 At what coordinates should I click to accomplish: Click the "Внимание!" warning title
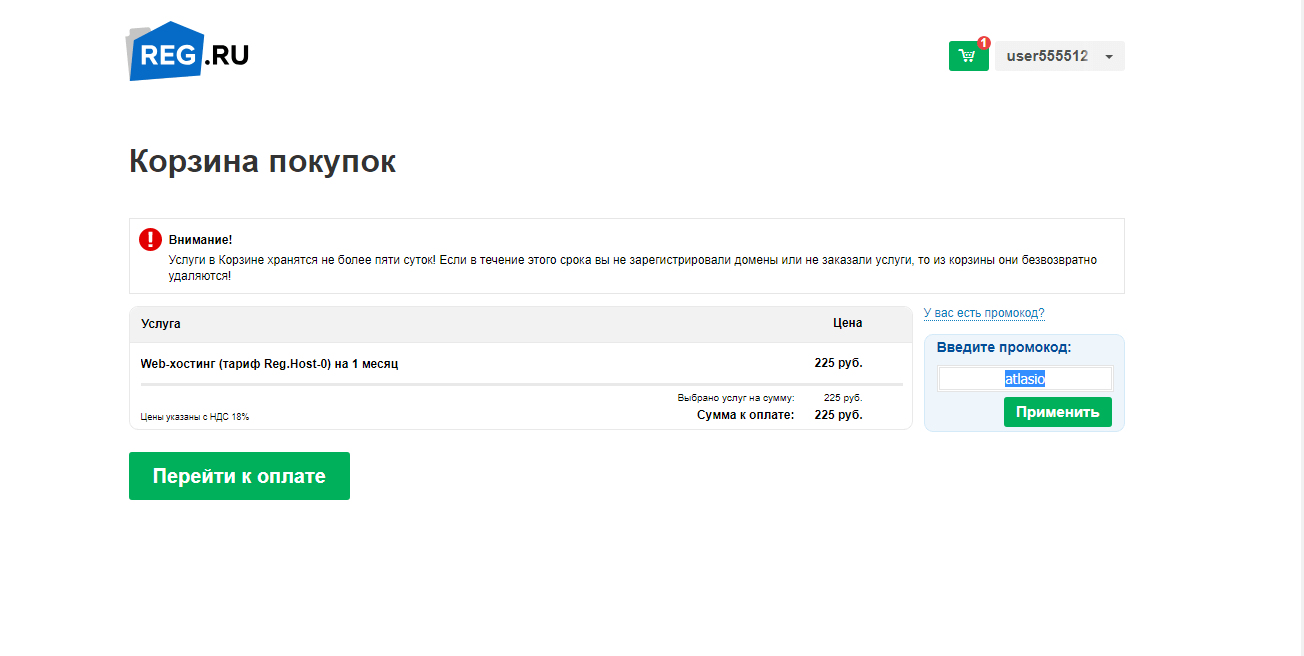pyautogui.click(x=200, y=240)
